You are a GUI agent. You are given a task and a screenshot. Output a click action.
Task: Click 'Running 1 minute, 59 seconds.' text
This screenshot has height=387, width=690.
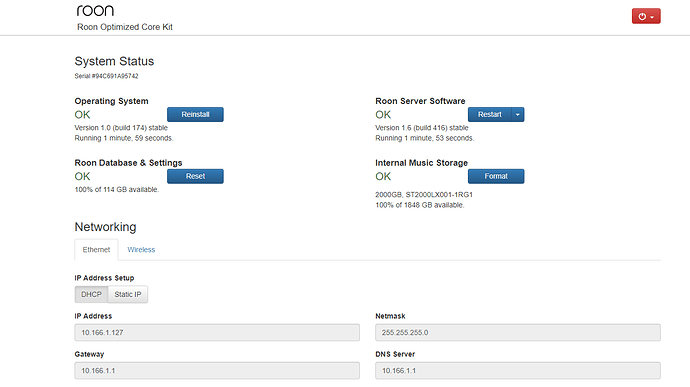click(x=124, y=138)
